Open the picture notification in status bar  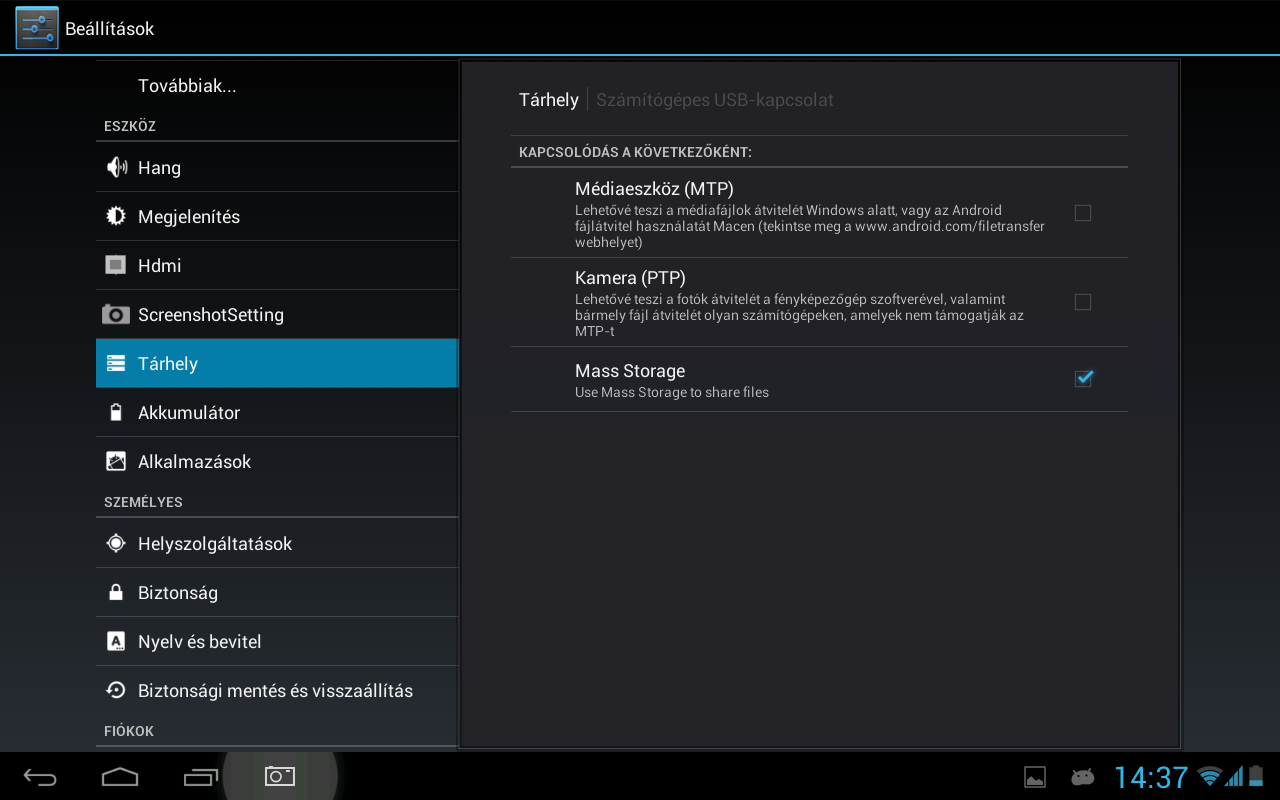(x=1035, y=777)
